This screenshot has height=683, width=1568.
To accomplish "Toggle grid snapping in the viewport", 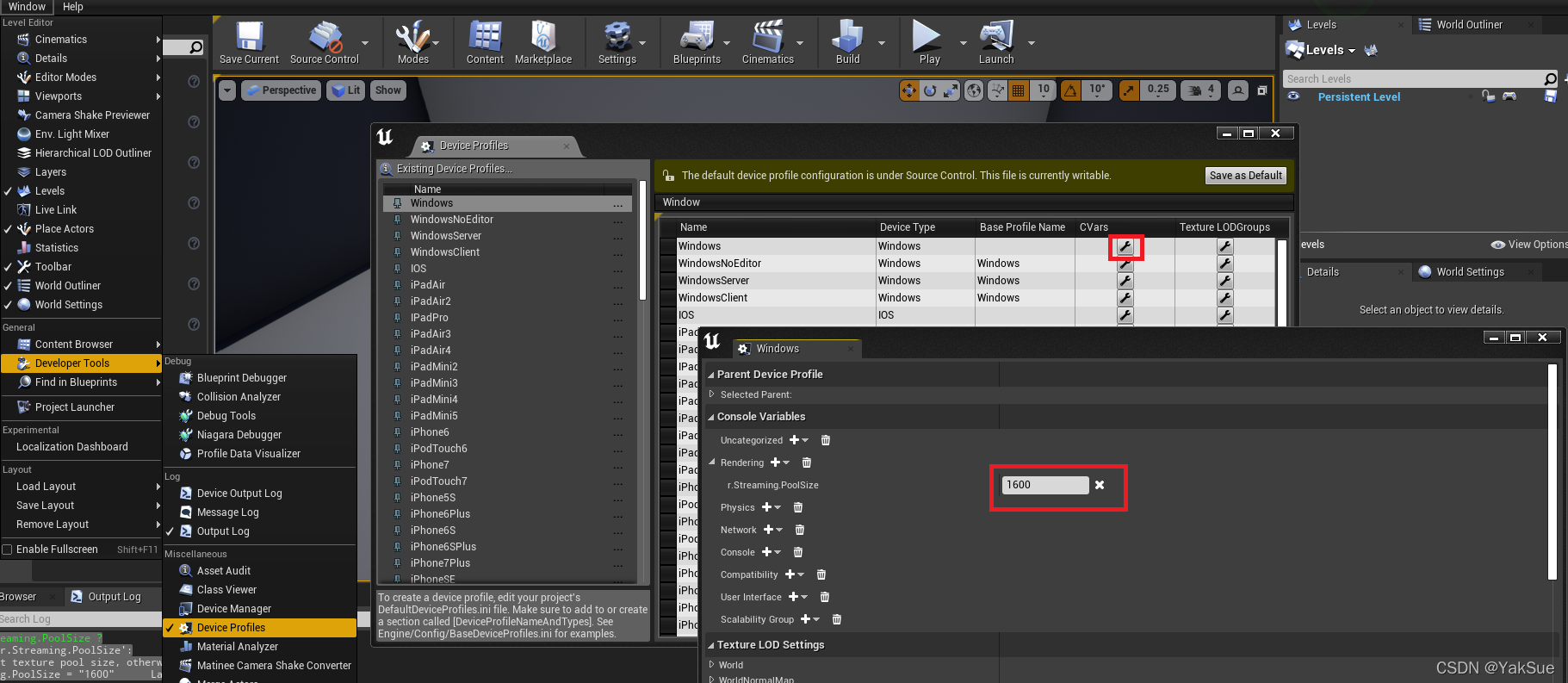I will 1019,90.
